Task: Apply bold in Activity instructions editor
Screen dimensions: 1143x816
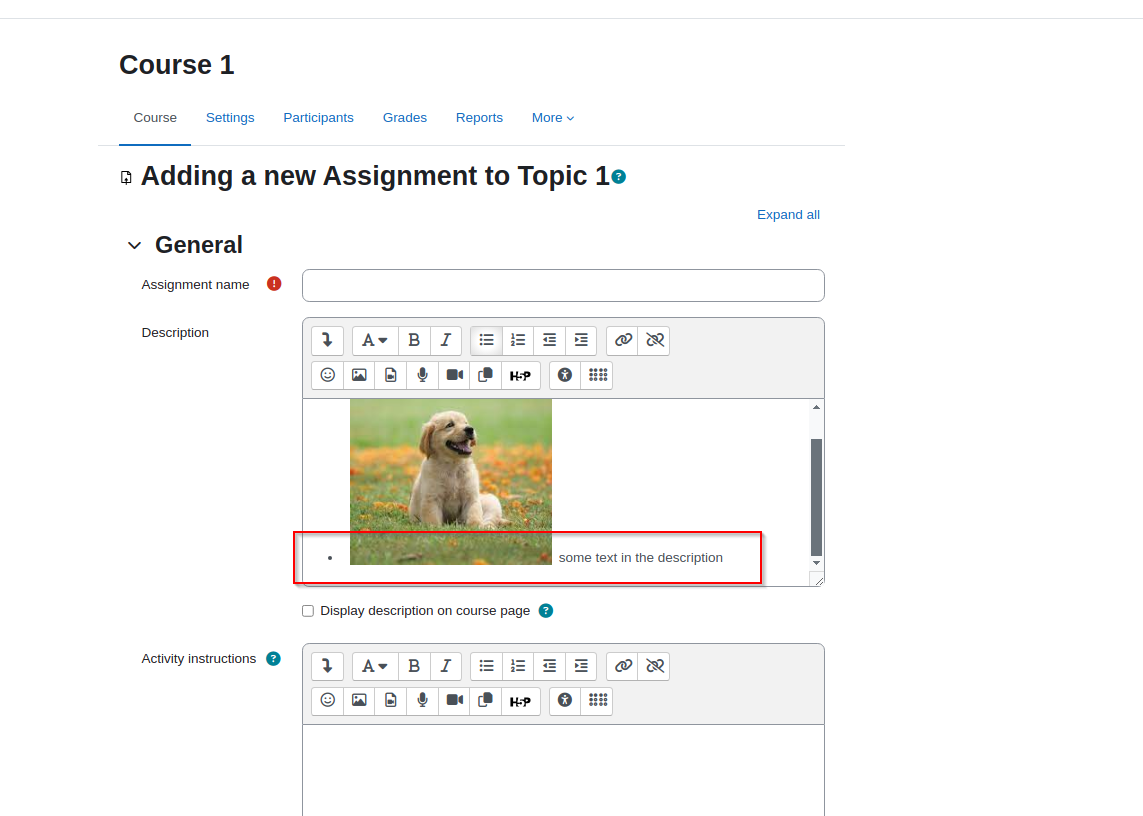Action: pos(414,667)
